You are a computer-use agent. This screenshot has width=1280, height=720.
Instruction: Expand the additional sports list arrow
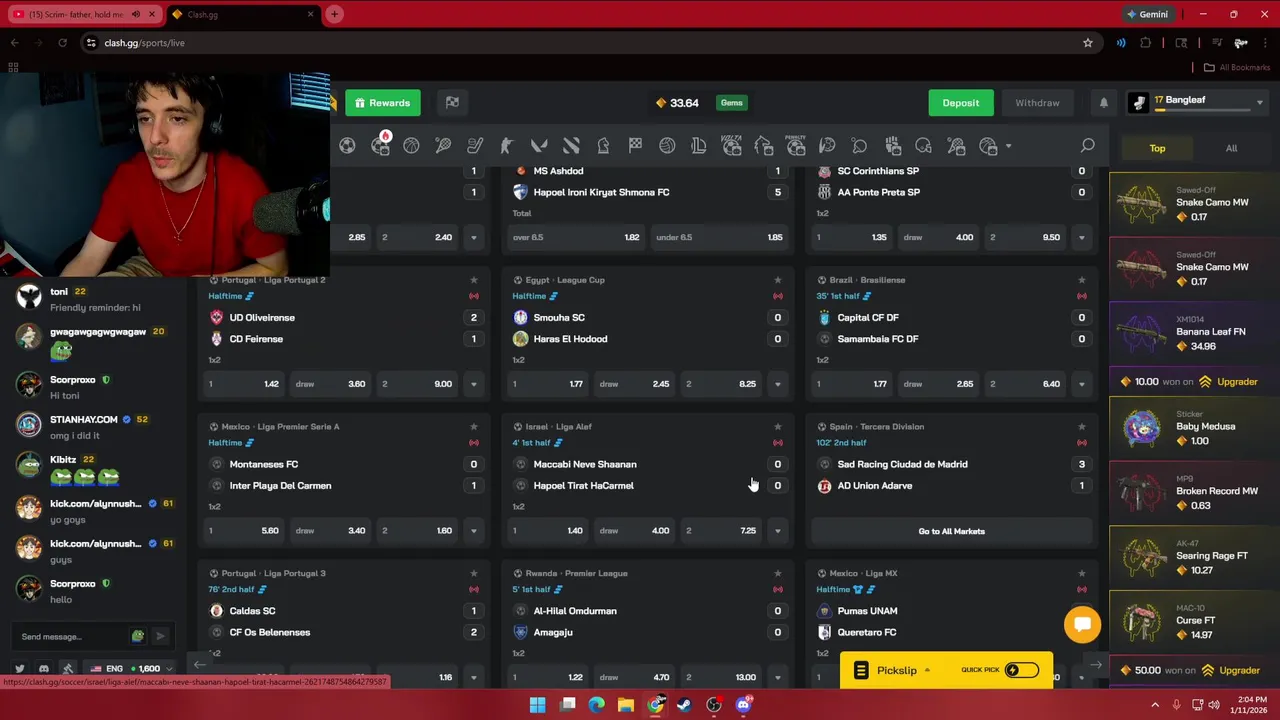pos(1008,147)
